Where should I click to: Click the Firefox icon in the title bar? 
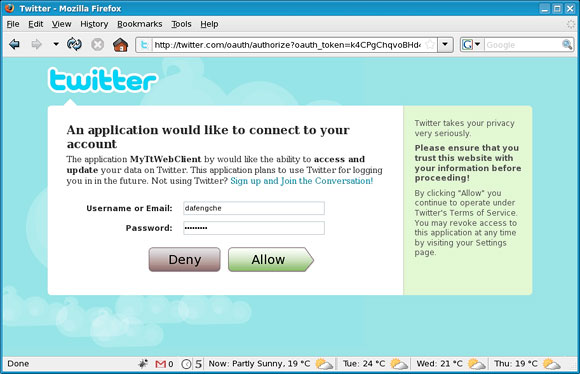(x=9, y=8)
